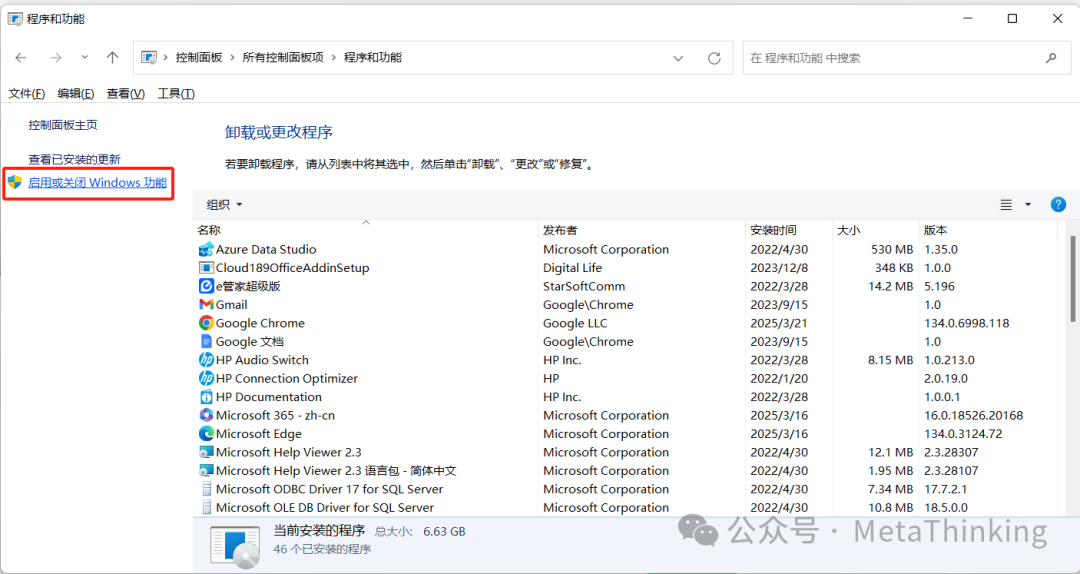
Task: Click the Azure Data Studio program icon
Action: click(x=206, y=249)
